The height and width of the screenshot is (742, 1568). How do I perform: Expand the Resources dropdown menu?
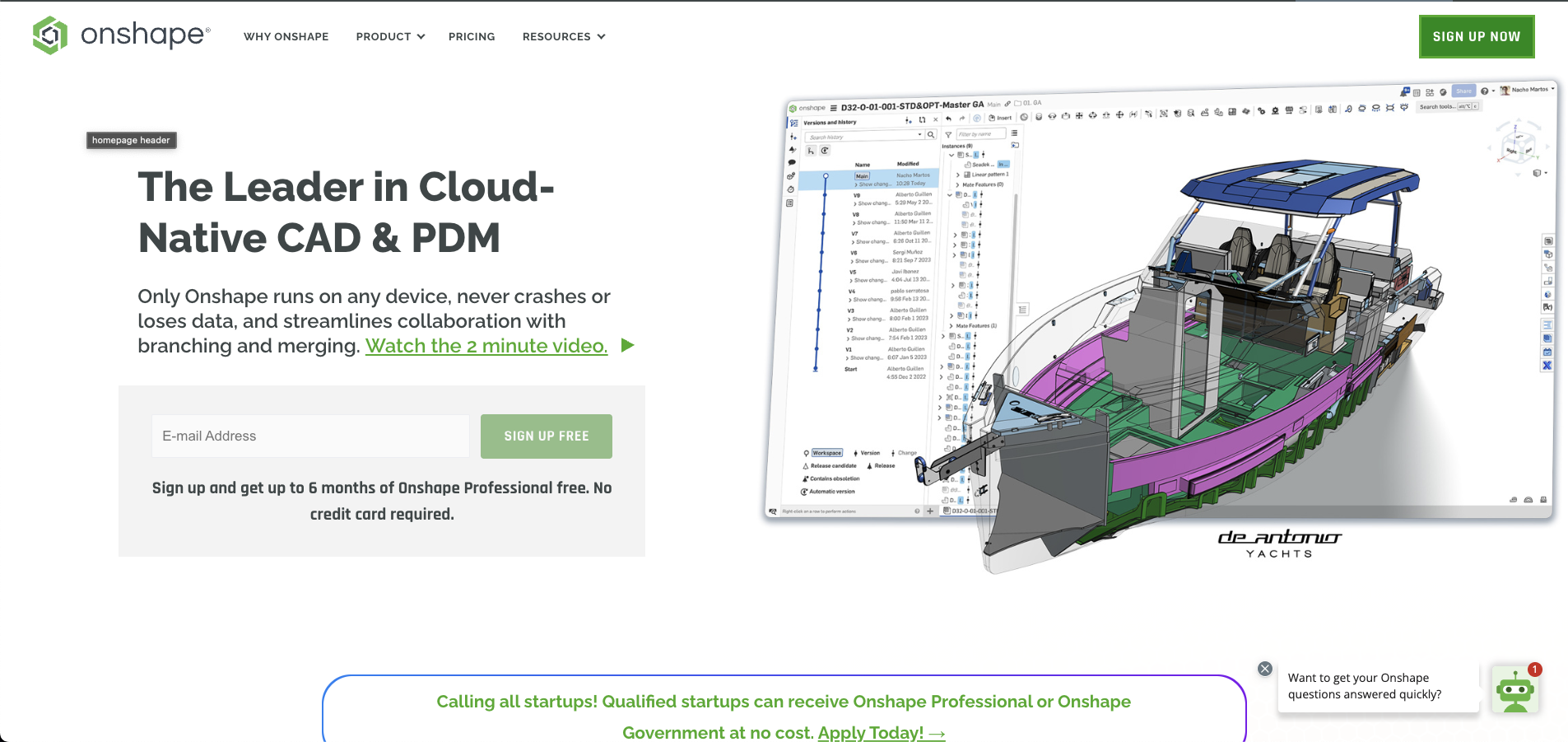(x=564, y=36)
